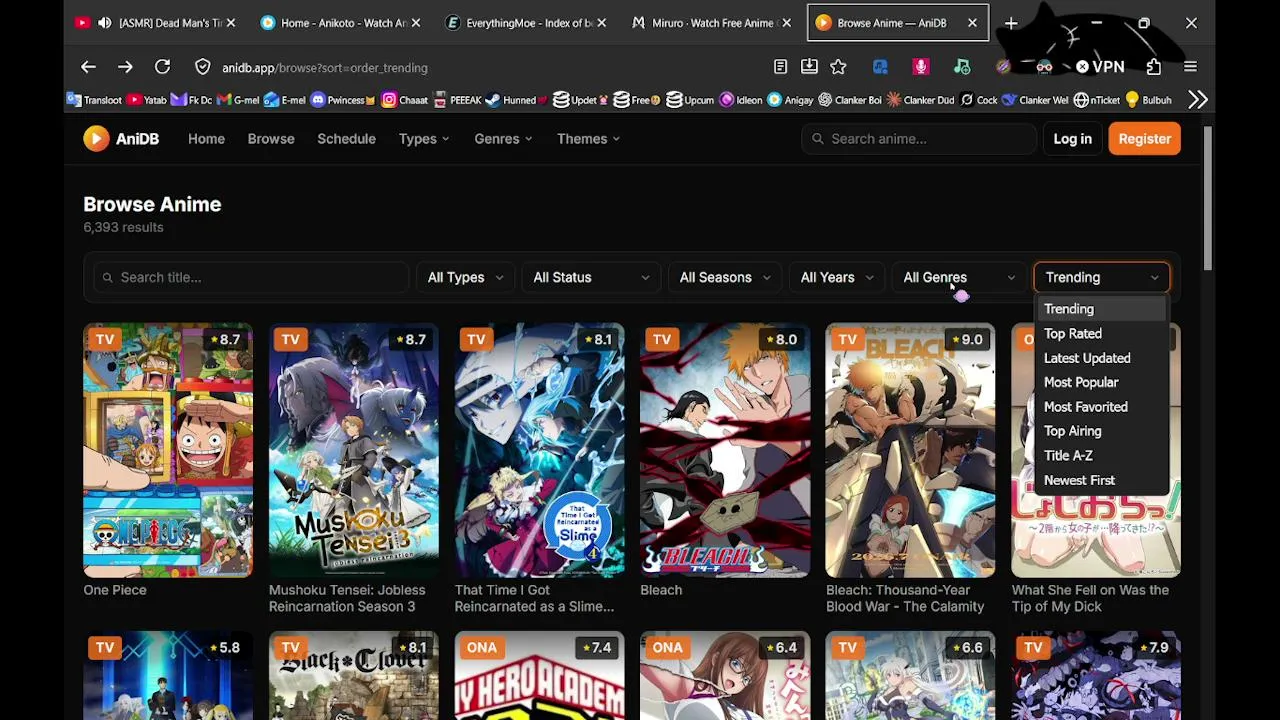Image resolution: width=1280 pixels, height=720 pixels.
Task: Go forward to the next page
Action: click(x=125, y=67)
